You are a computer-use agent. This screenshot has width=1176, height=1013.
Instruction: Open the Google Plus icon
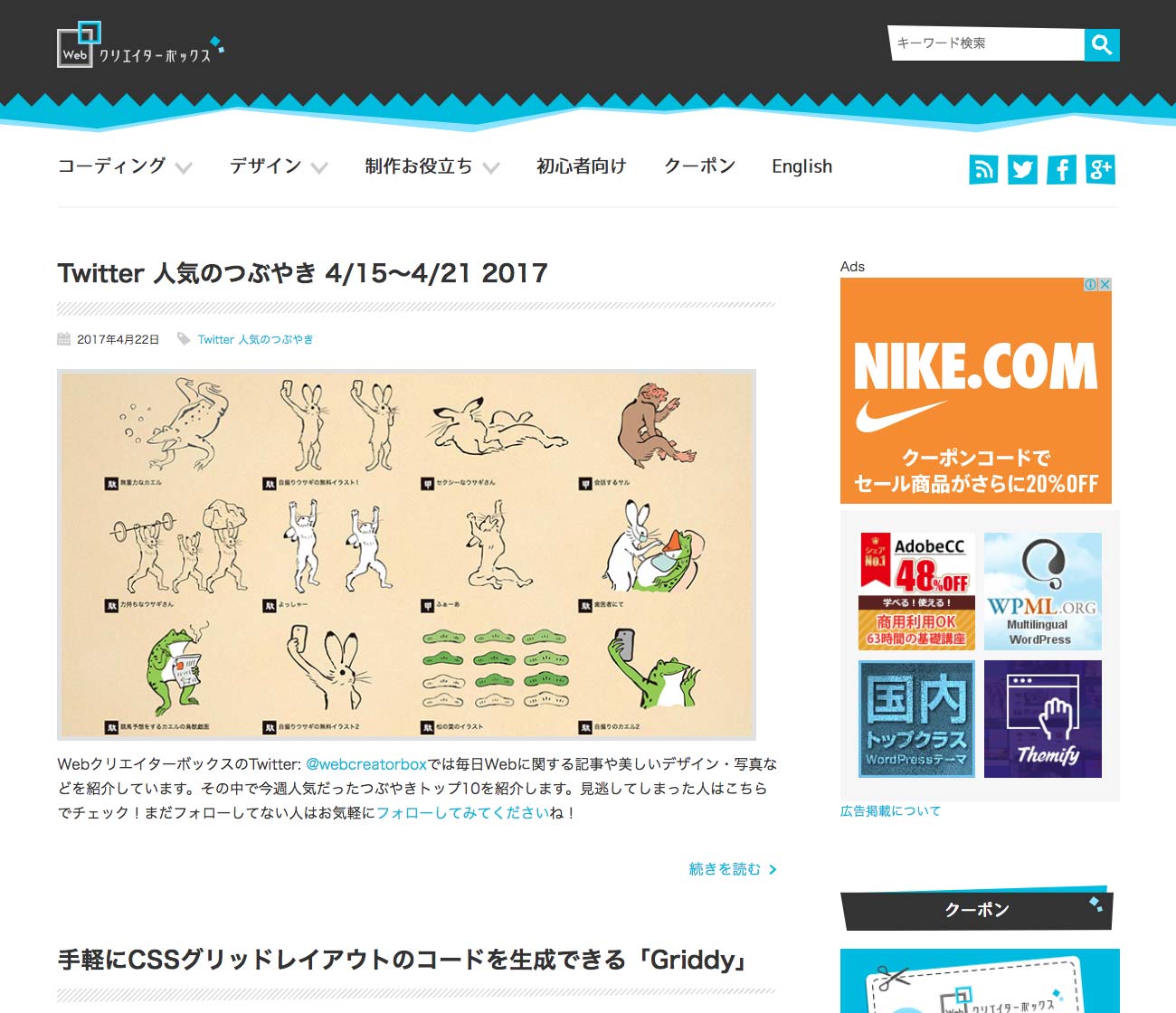(1101, 169)
